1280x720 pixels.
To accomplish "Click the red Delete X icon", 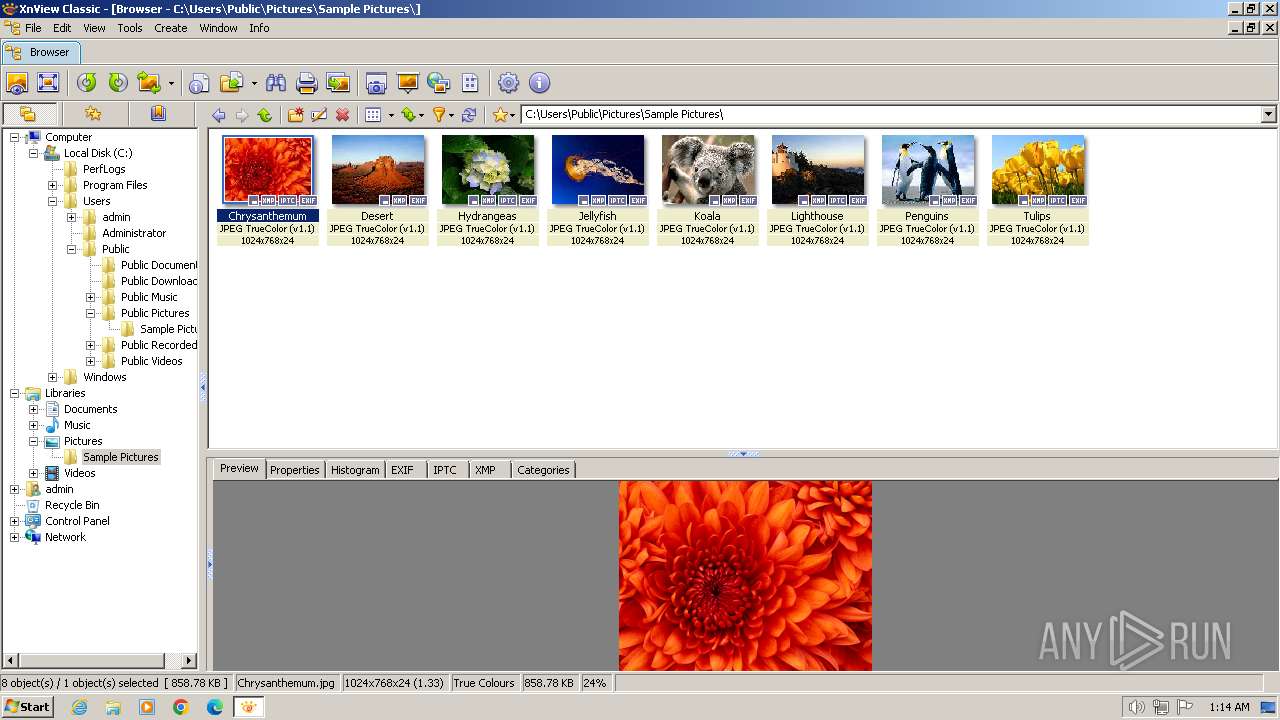I will 342,115.
